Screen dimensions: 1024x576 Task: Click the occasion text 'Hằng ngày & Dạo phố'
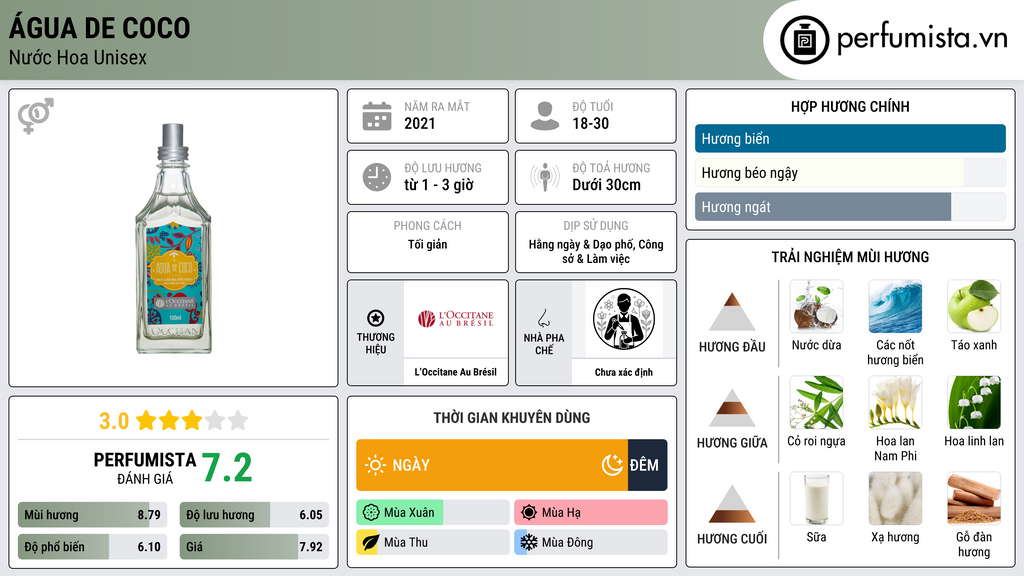pos(581,244)
